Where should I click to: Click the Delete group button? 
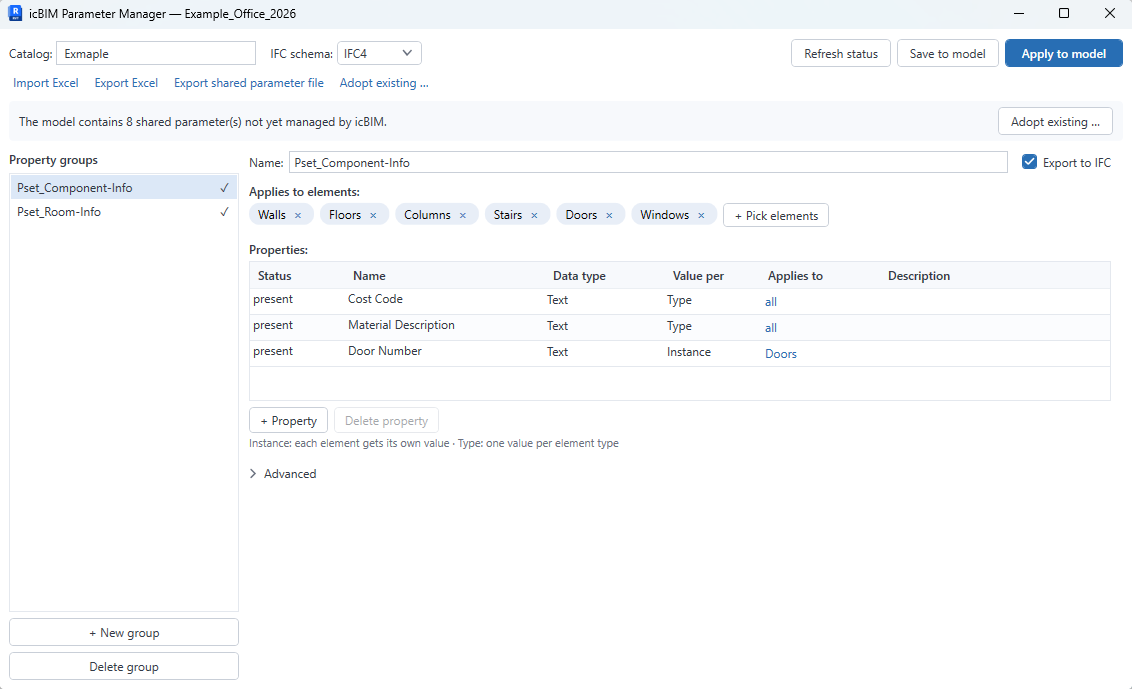click(123, 667)
